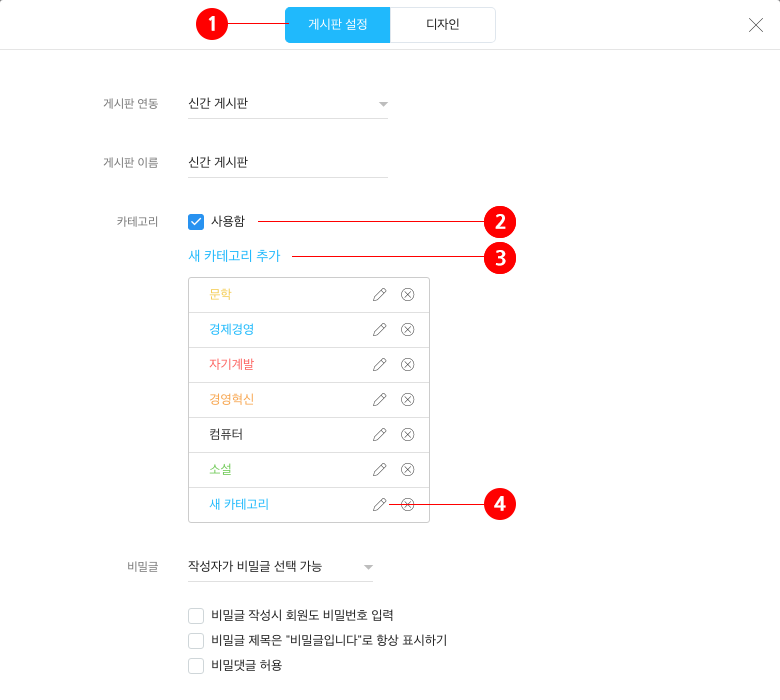The height and width of the screenshot is (700, 780).
Task: Remove the 자기계발 category
Action: click(x=407, y=365)
